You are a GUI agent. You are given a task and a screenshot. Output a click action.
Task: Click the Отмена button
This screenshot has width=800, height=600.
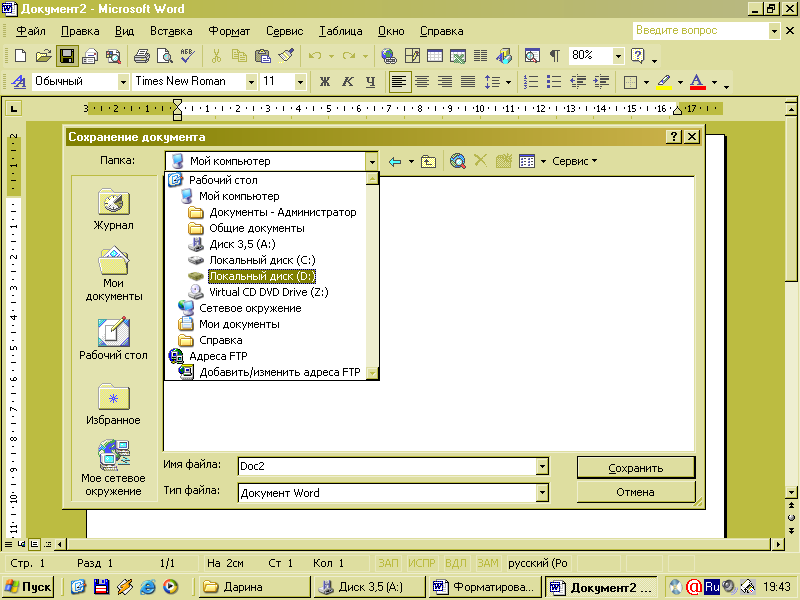click(636, 492)
